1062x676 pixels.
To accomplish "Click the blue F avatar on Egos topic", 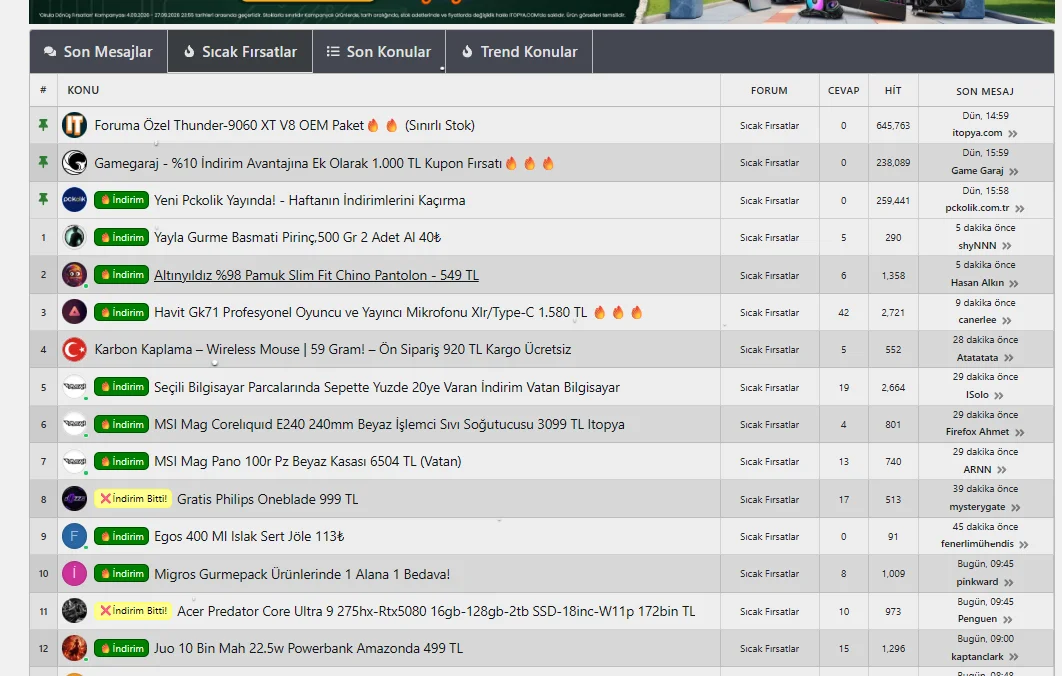I will (x=75, y=536).
